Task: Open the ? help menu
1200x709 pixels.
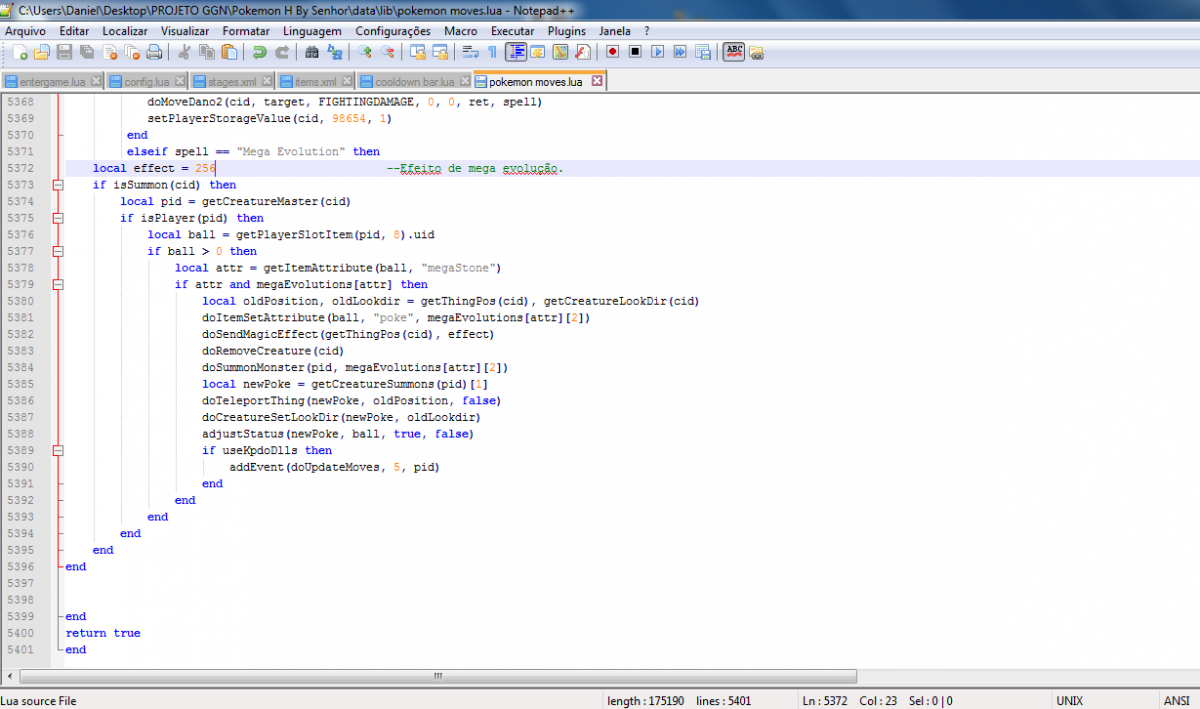Action: 647,31
